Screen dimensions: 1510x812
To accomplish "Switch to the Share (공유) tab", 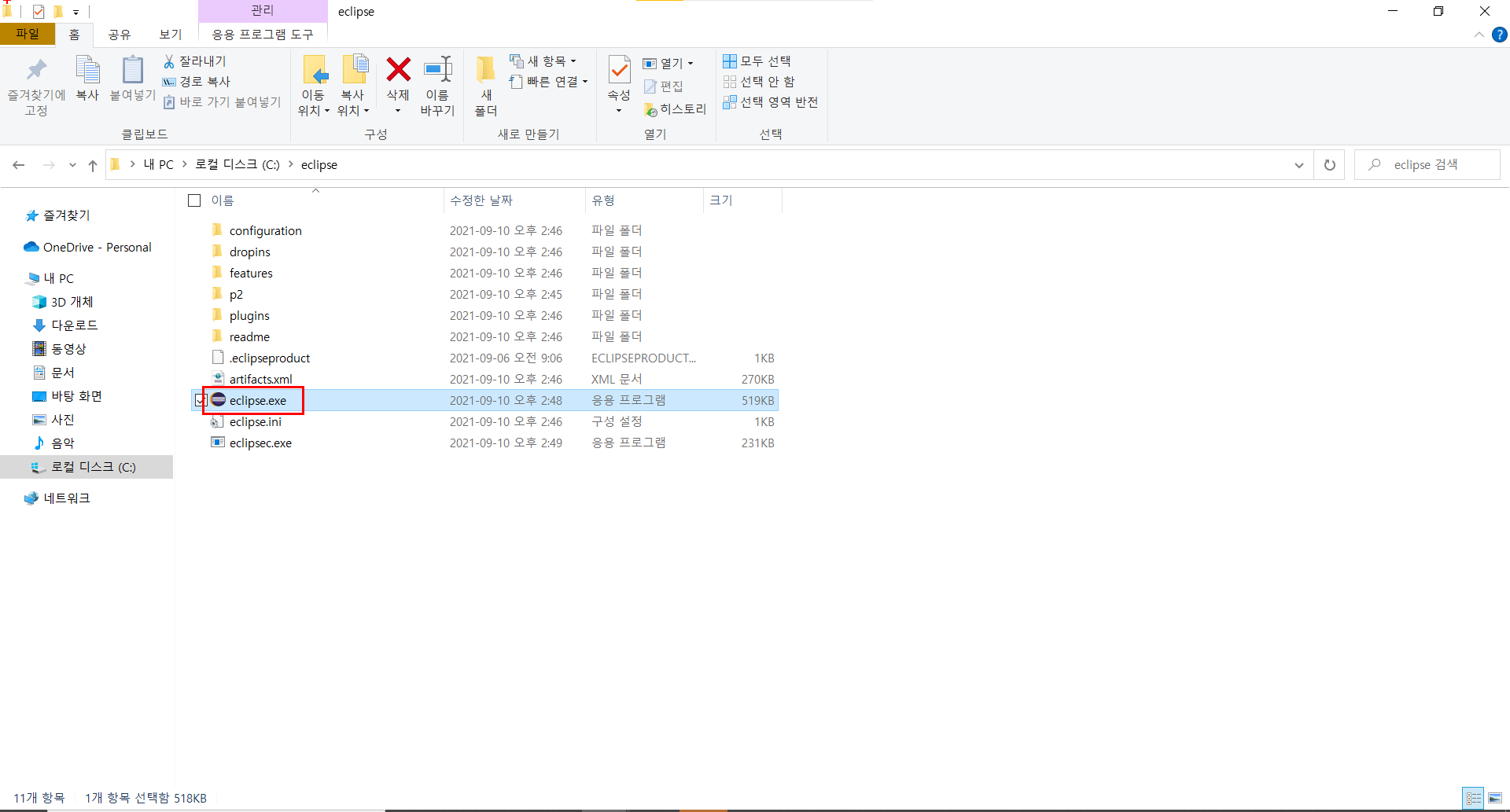I will point(119,35).
